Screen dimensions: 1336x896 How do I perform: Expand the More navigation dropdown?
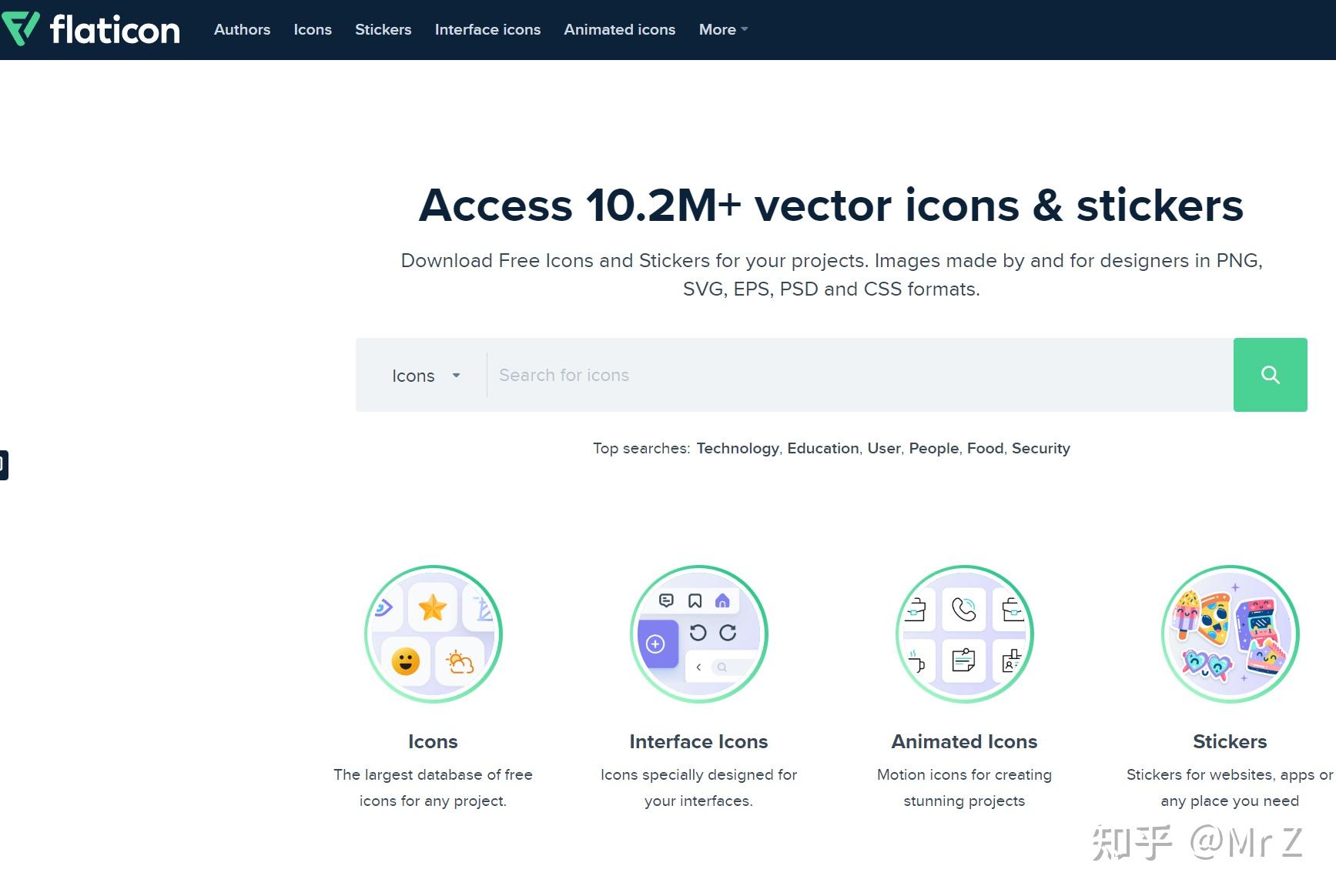click(x=721, y=29)
